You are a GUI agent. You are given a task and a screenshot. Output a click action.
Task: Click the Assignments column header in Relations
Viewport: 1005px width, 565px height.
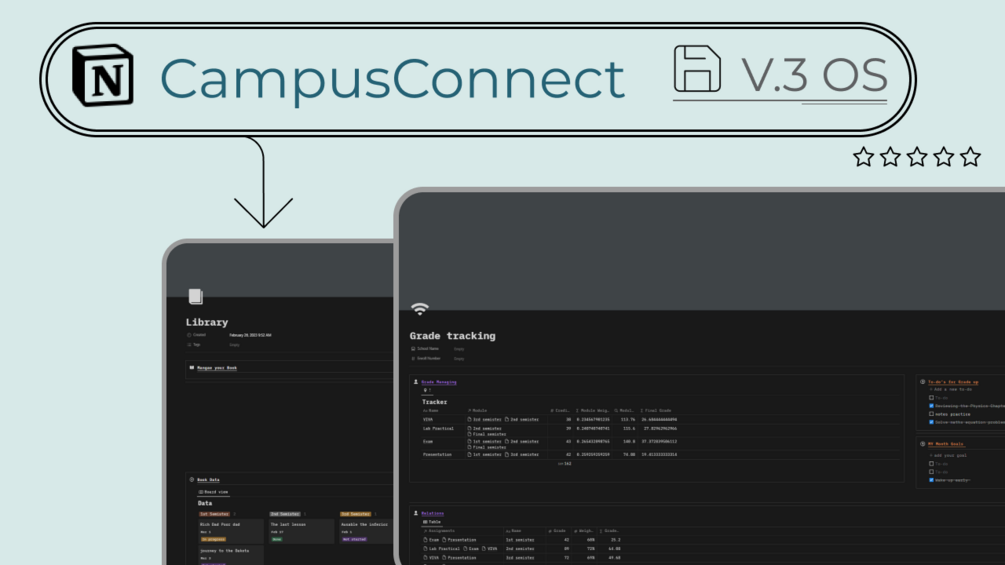click(x=439, y=531)
